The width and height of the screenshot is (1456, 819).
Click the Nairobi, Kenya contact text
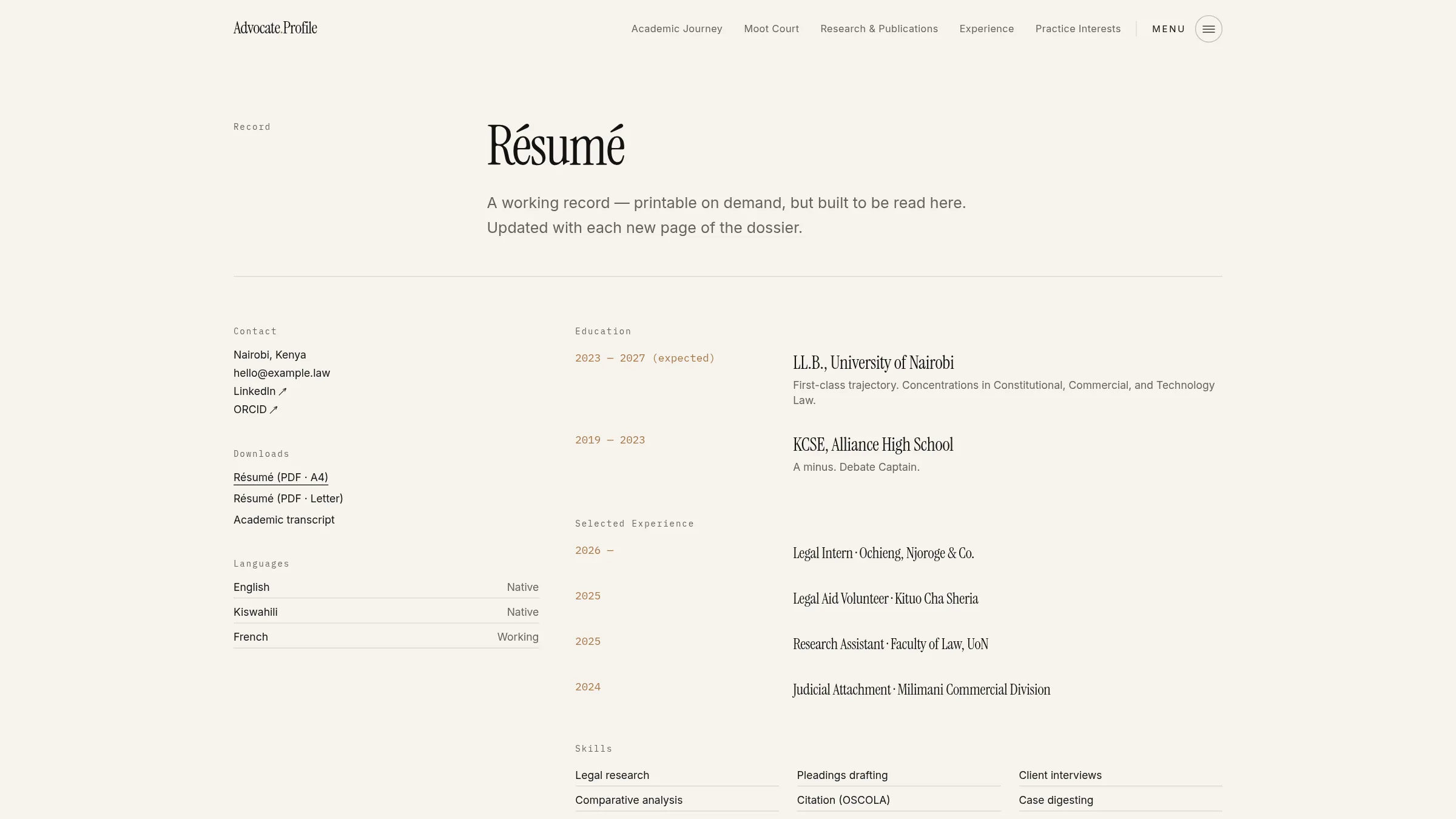269,355
